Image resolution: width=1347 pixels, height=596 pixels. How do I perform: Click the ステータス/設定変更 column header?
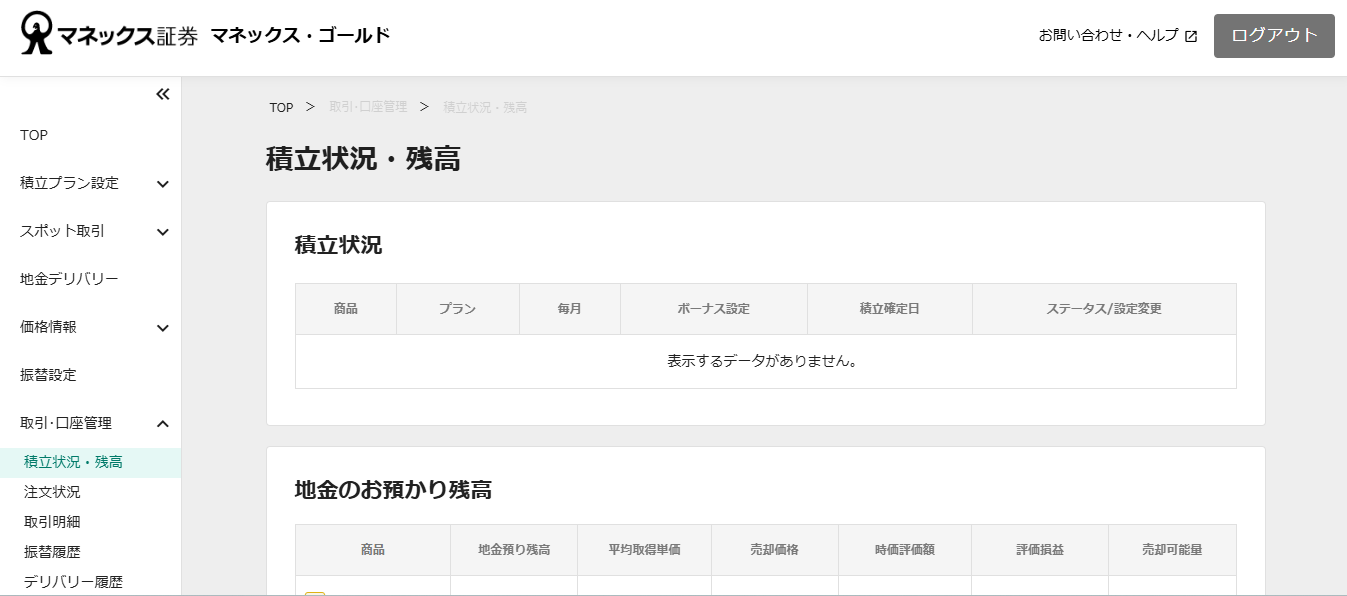click(x=1104, y=309)
